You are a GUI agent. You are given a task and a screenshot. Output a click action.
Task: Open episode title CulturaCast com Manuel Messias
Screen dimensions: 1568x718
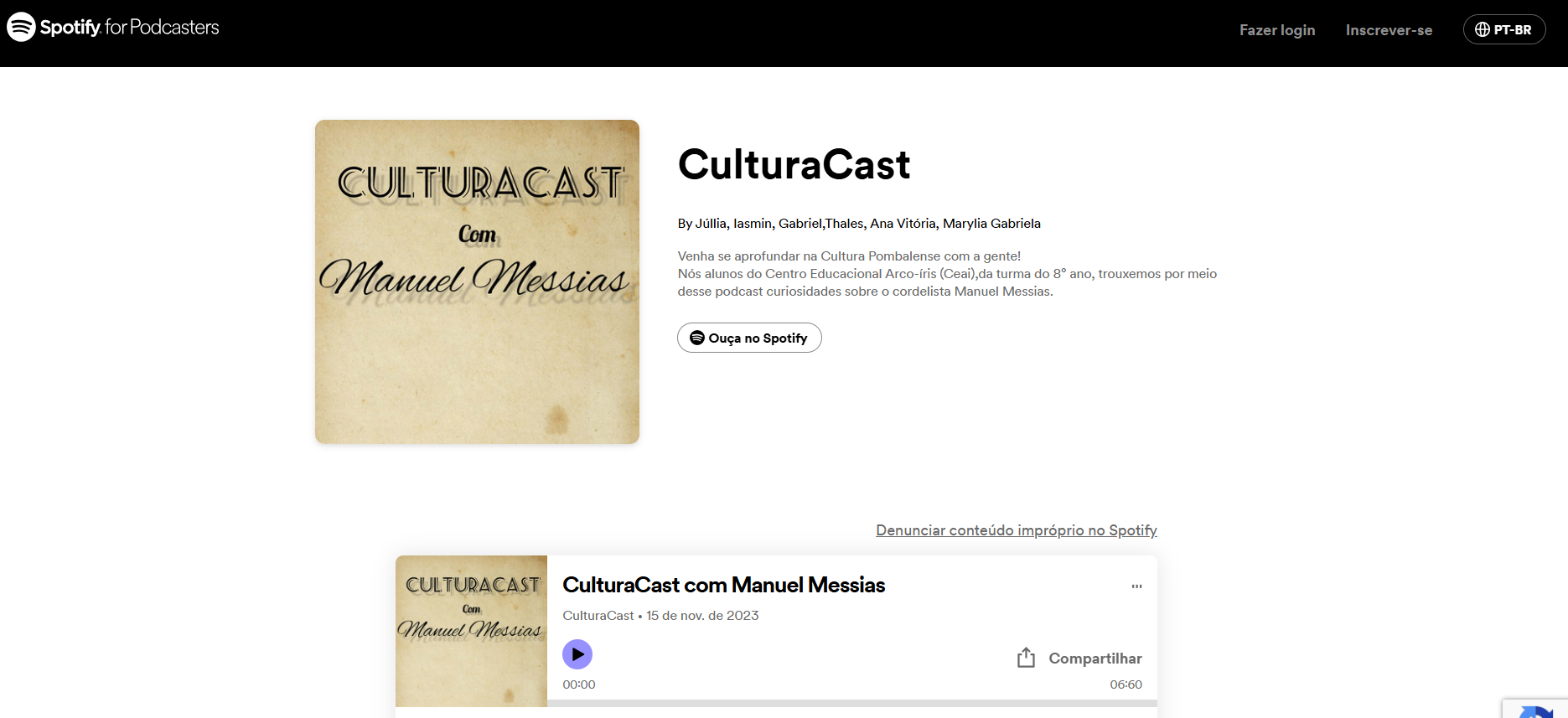[x=723, y=585]
